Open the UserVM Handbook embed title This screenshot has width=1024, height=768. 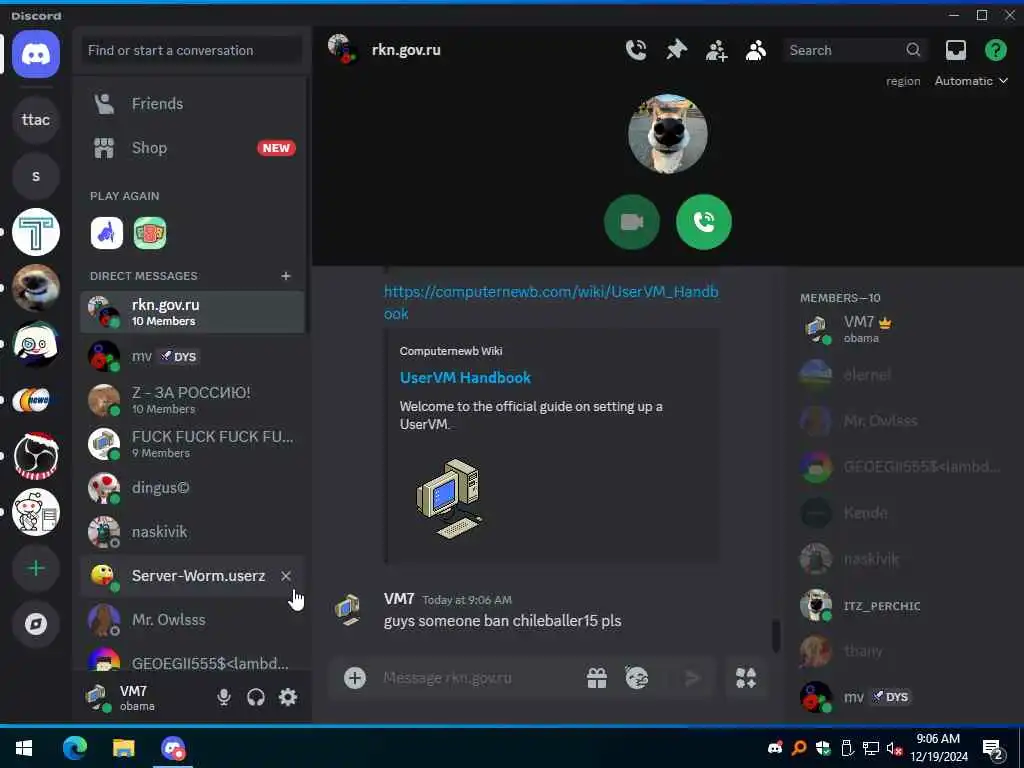pyautogui.click(x=465, y=377)
